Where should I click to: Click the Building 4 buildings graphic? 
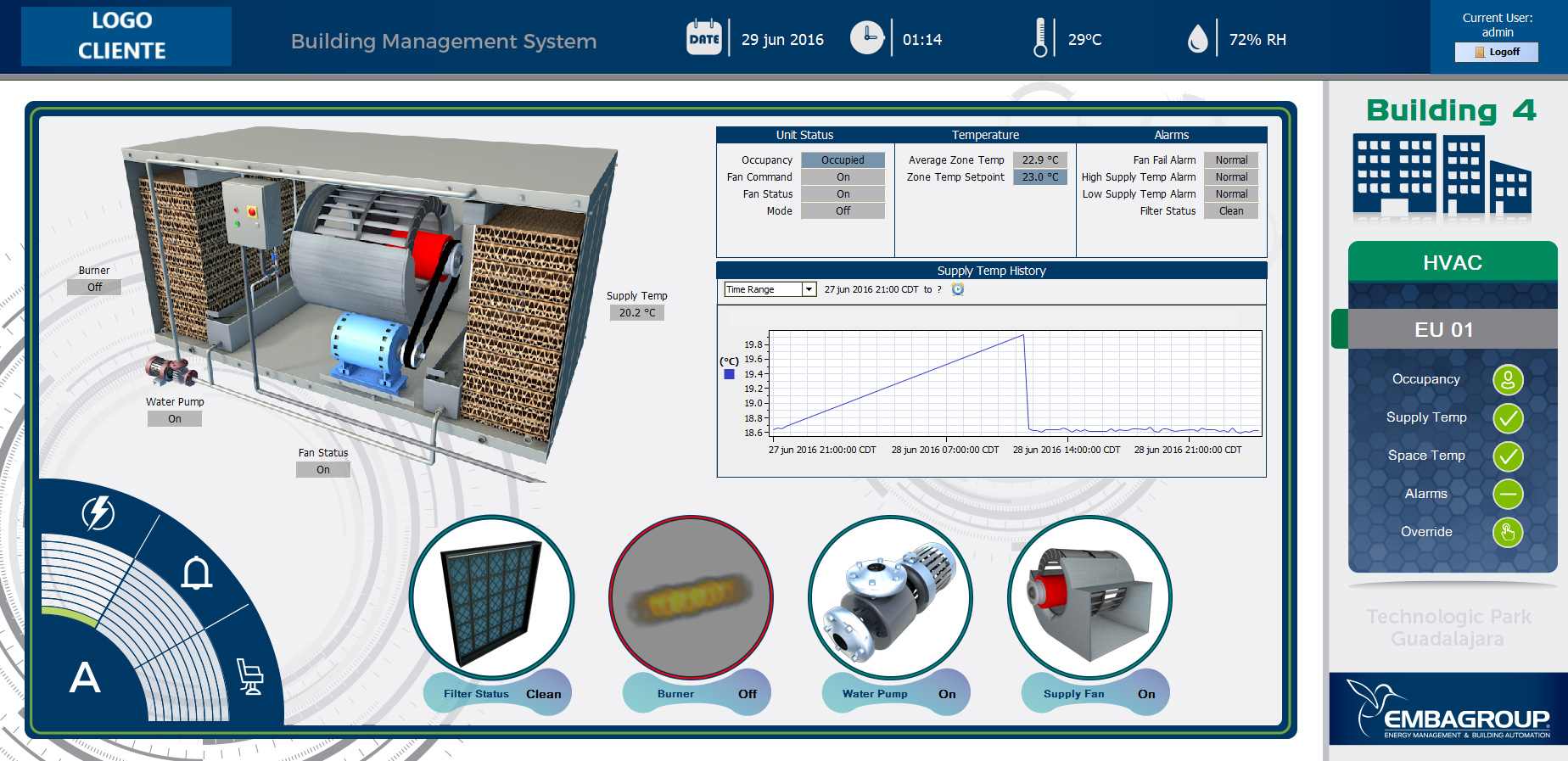pyautogui.click(x=1442, y=174)
